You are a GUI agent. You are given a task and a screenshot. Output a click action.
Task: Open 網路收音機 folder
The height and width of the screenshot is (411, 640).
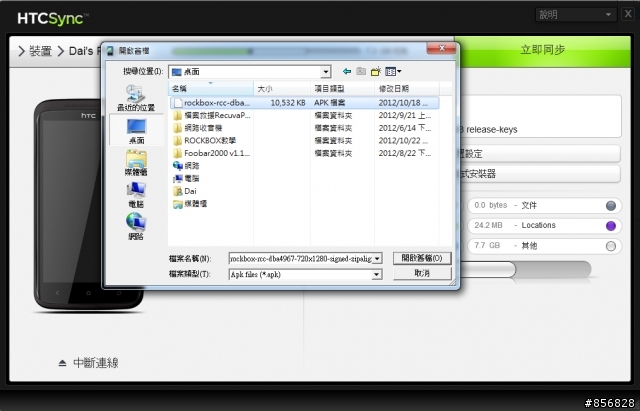[x=198, y=128]
